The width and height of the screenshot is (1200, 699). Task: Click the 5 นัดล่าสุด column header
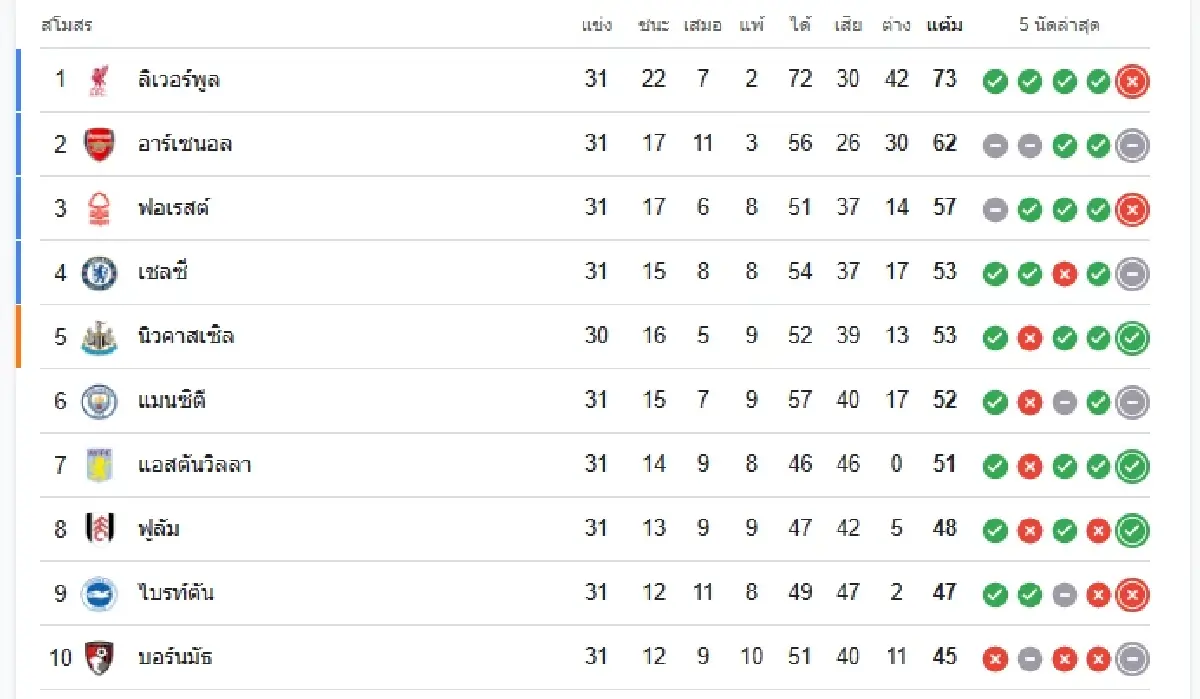1059,25
